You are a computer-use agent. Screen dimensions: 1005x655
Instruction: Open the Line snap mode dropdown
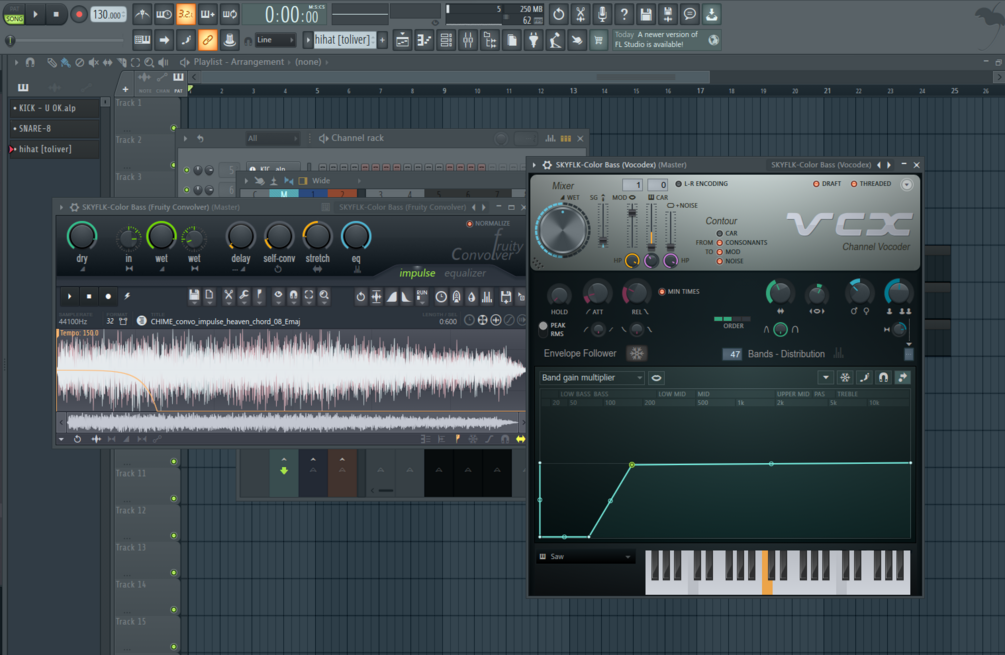pos(275,40)
